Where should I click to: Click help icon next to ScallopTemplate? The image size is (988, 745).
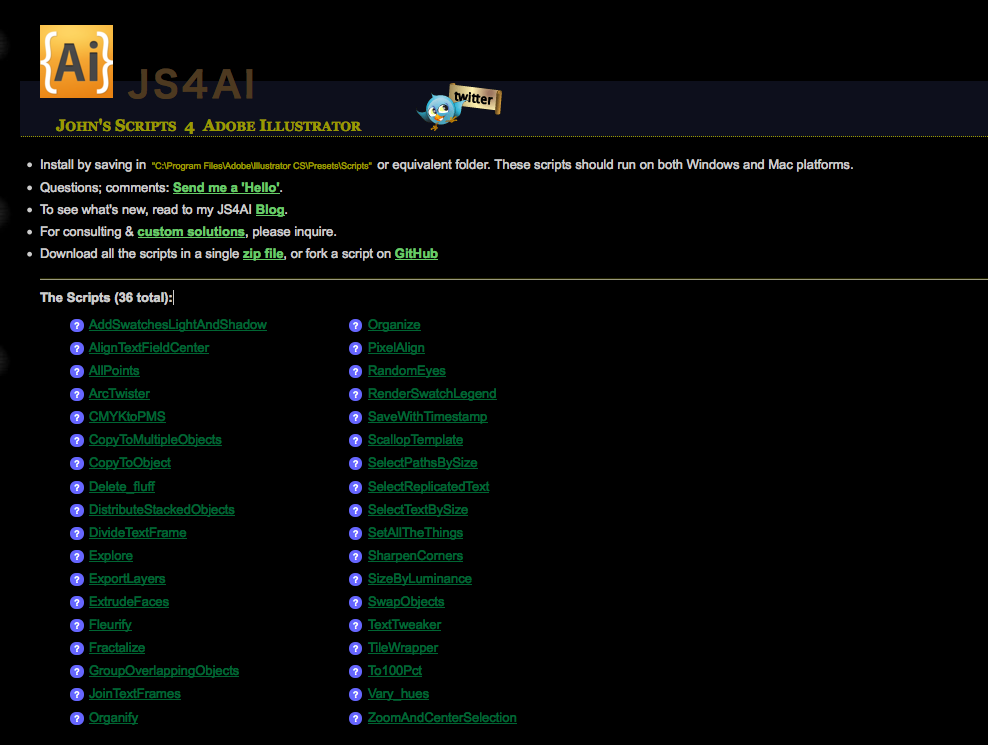pyautogui.click(x=356, y=441)
